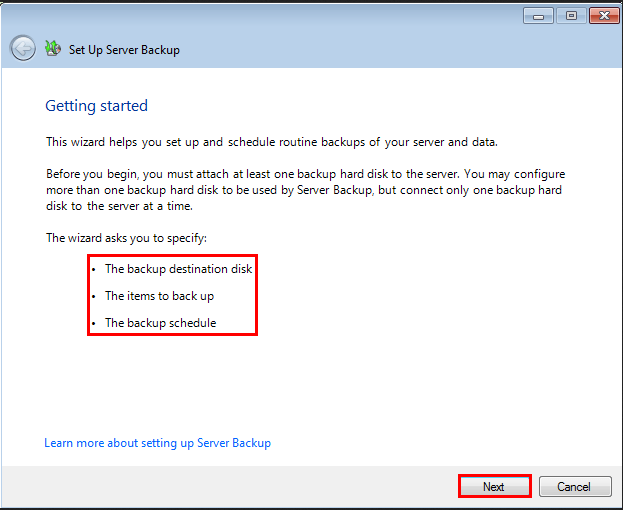623x510 pixels.
Task: Cancel the server backup setup
Action: tap(574, 487)
